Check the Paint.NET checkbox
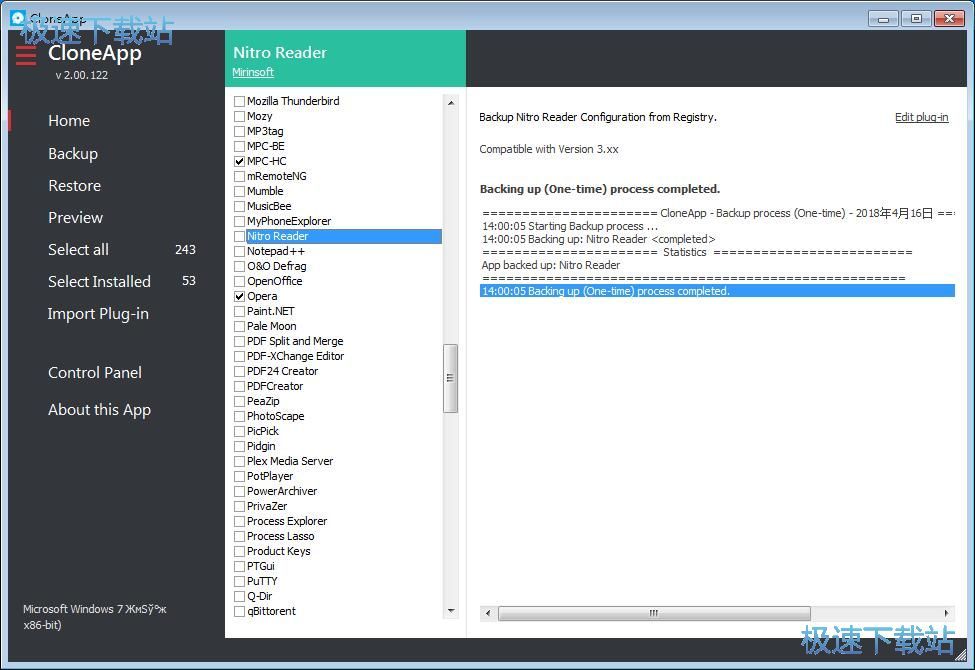 pyautogui.click(x=239, y=311)
